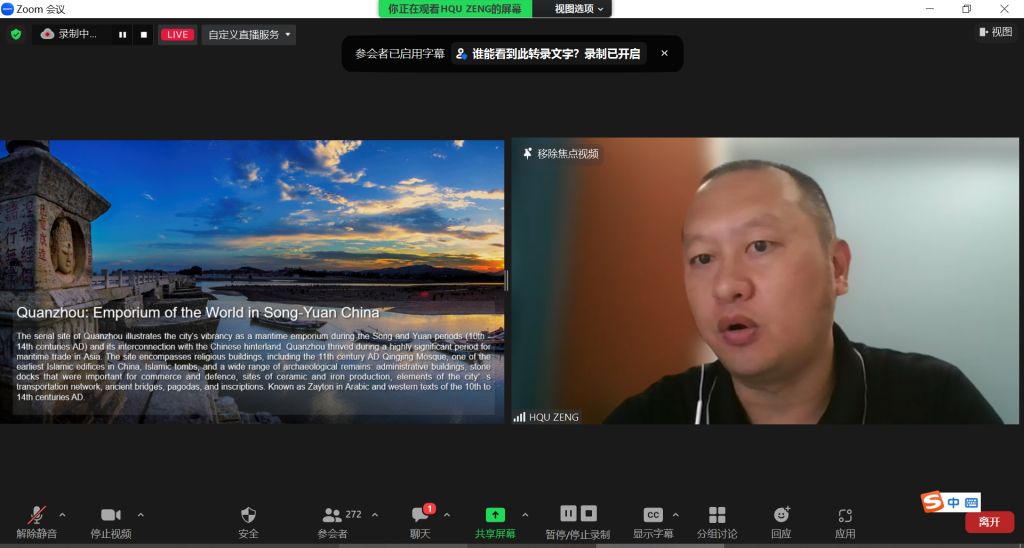Open the 视图 view menu at top right
The width and height of the screenshot is (1024, 548).
pyautogui.click(x=996, y=32)
